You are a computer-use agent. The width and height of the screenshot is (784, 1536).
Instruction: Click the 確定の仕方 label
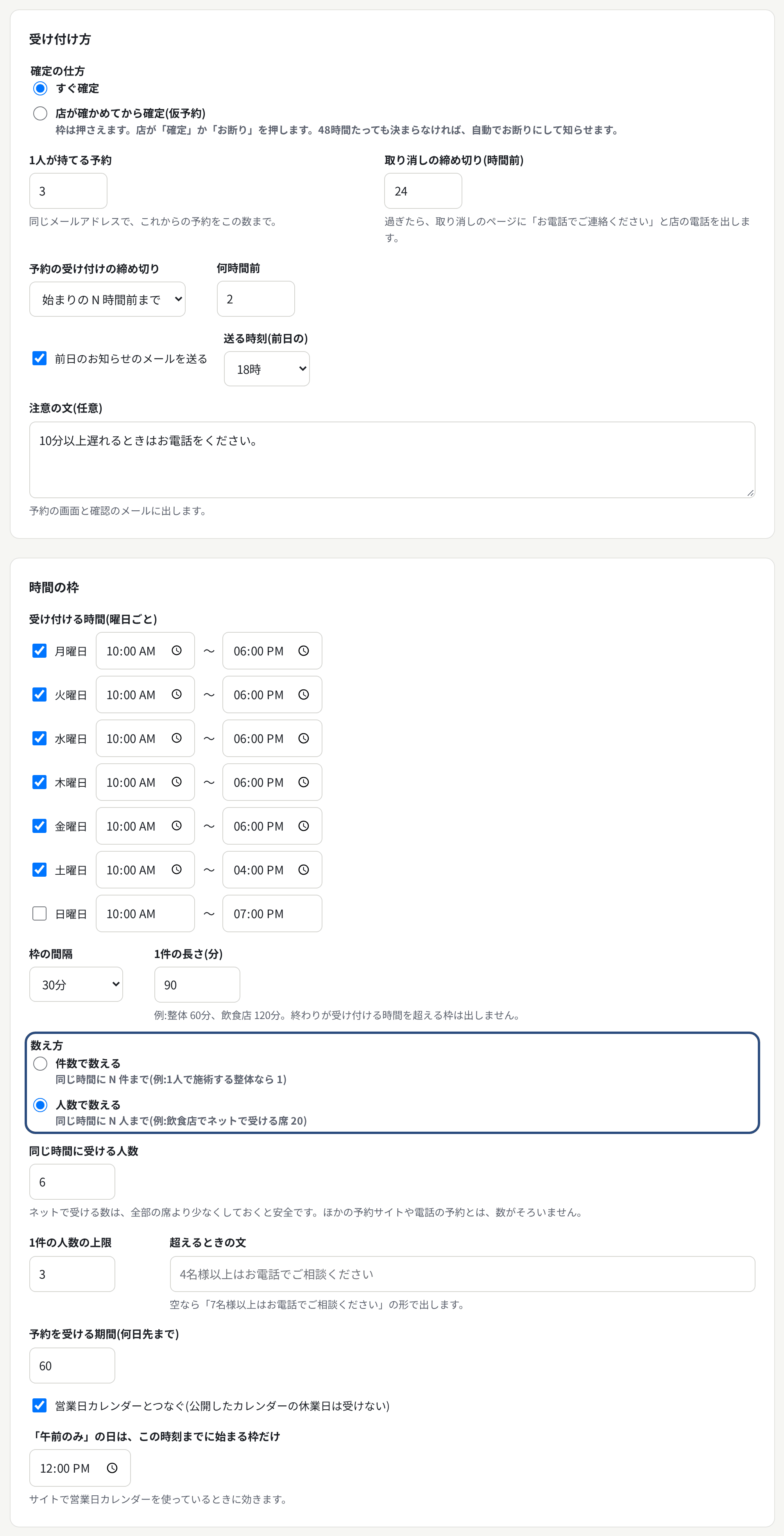(x=58, y=71)
